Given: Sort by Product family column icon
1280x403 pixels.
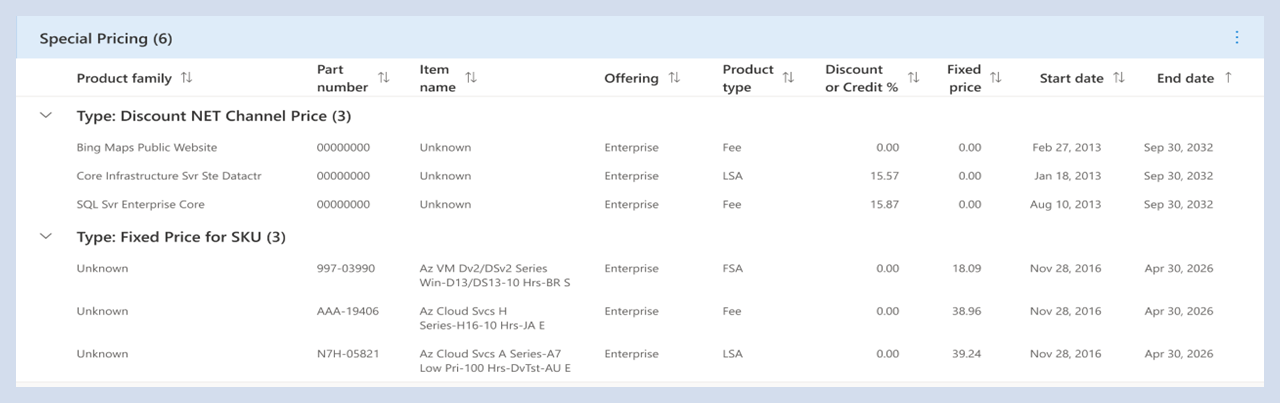Looking at the screenshot, I should 186,78.
